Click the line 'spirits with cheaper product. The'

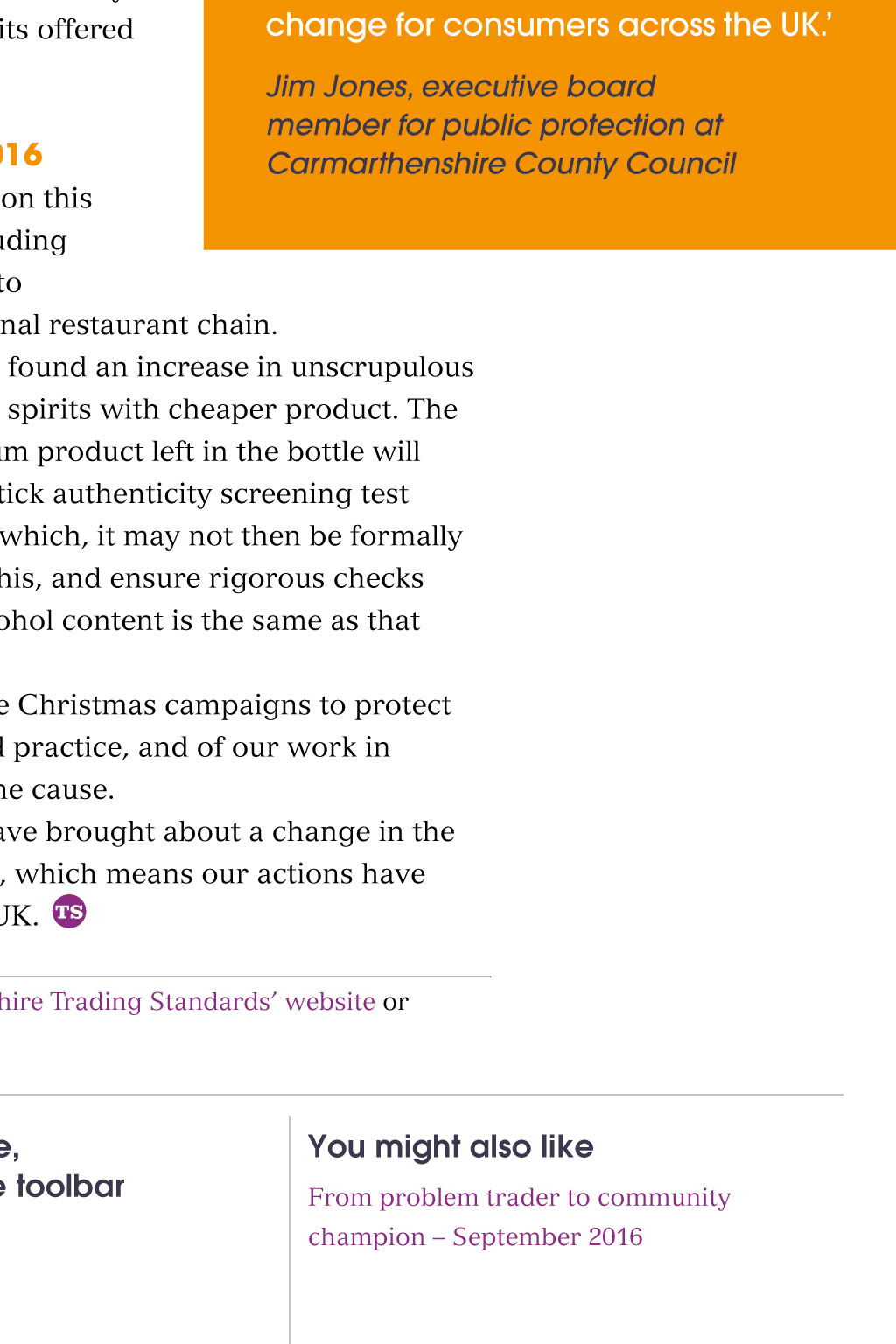(x=233, y=409)
